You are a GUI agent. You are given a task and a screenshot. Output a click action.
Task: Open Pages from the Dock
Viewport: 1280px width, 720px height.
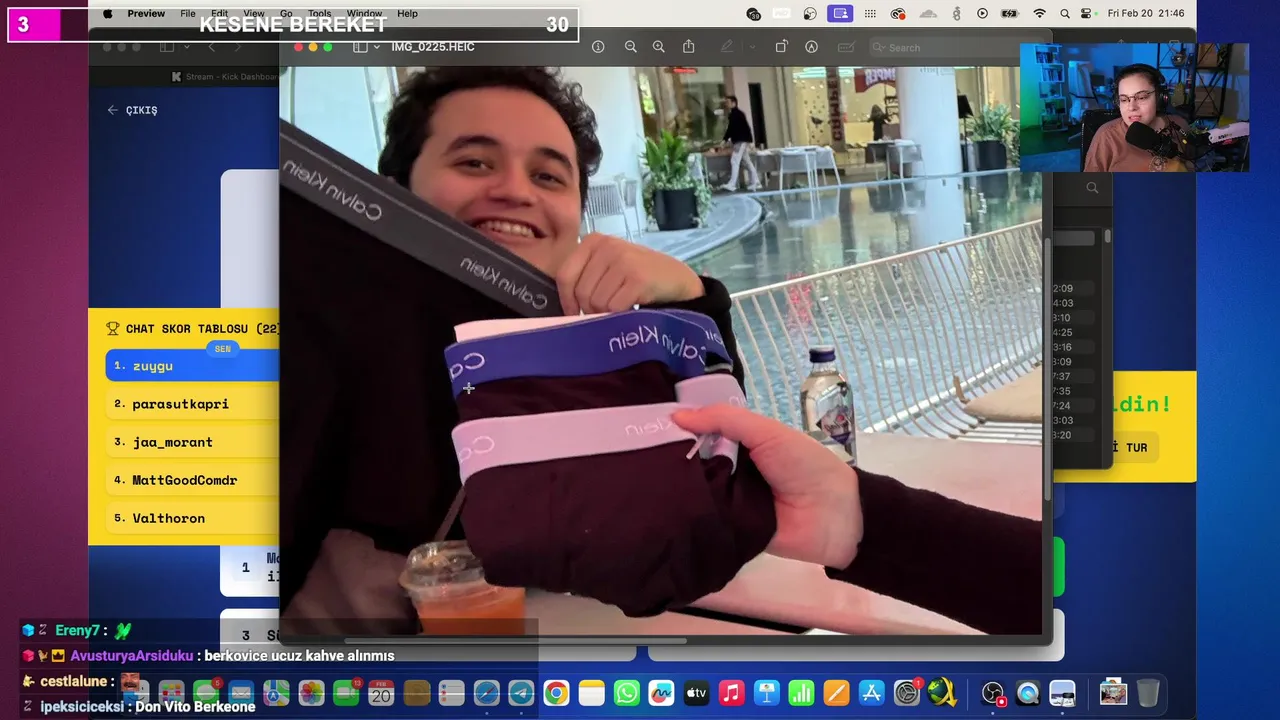click(836, 693)
